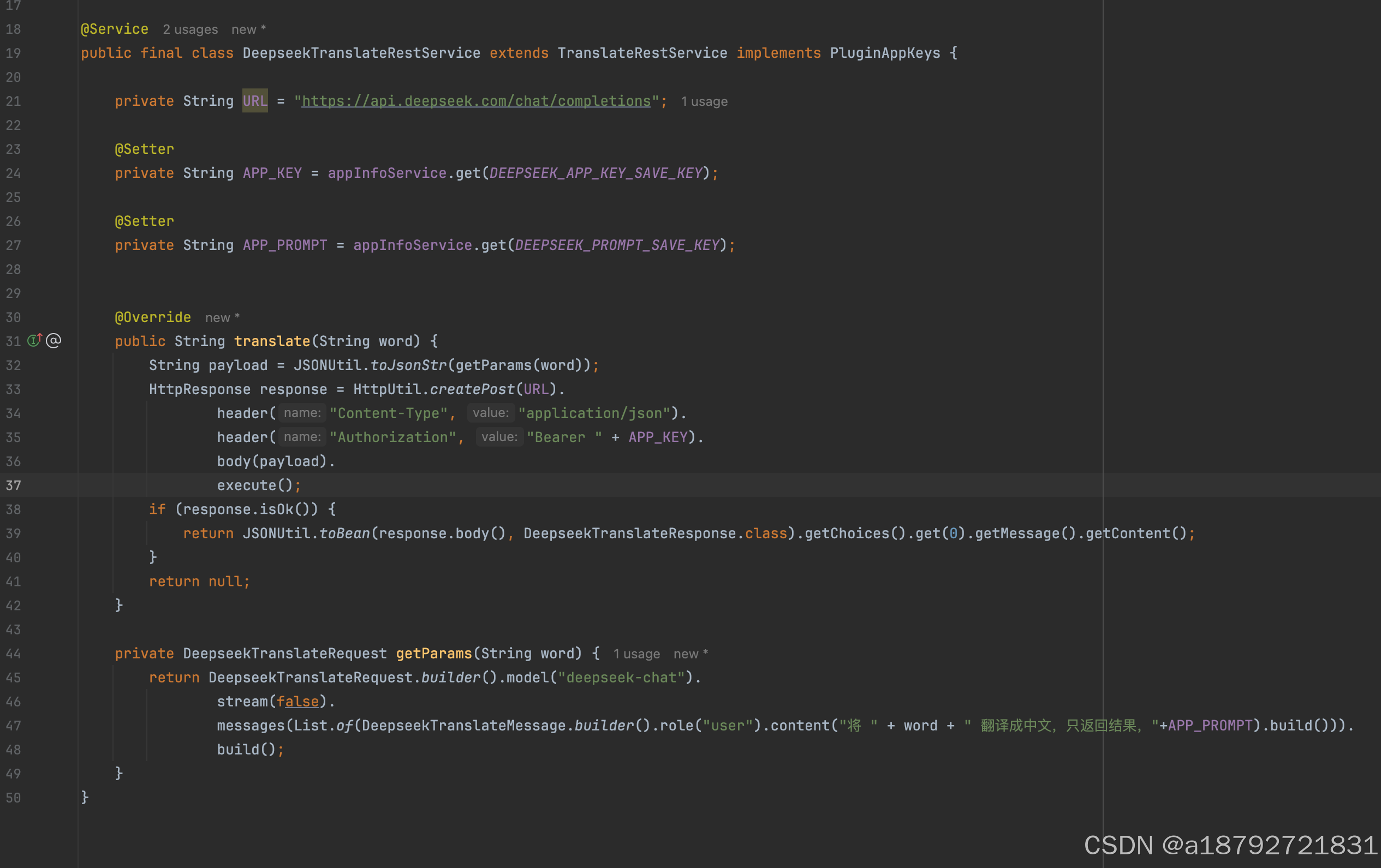Click '1 usage' hint next to URL field
Image resolution: width=1381 pixels, height=868 pixels.
[704, 102]
